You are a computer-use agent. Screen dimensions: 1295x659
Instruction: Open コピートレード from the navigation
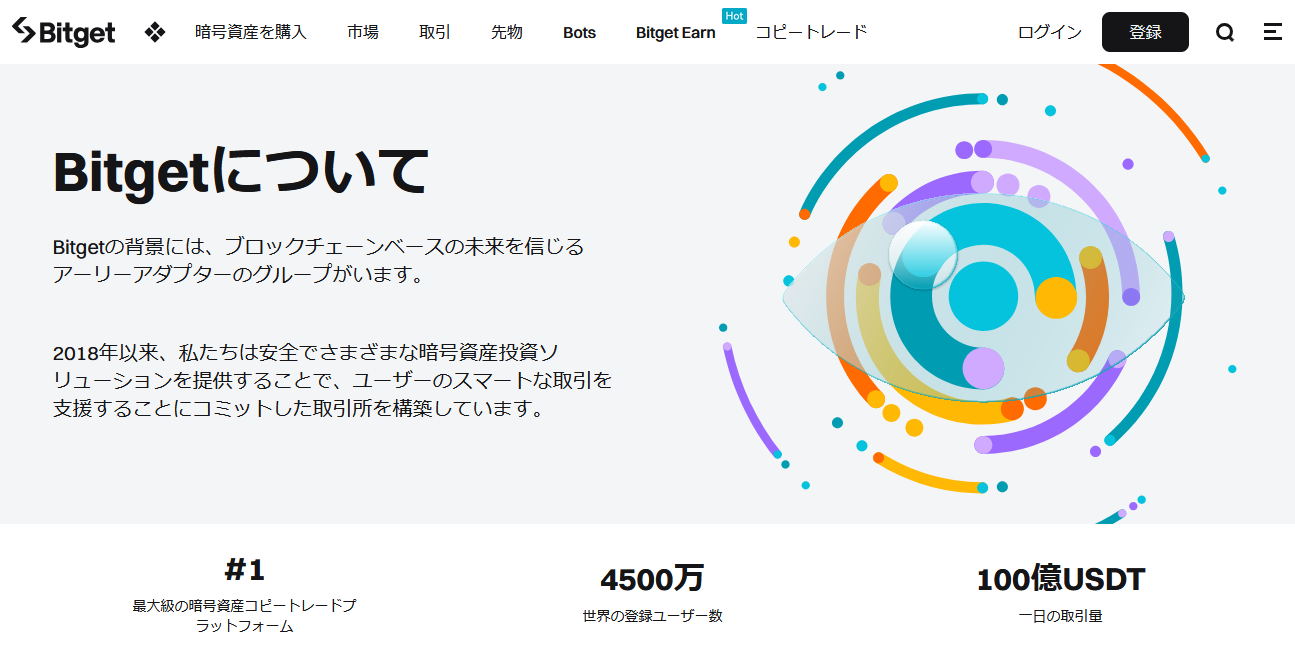point(810,32)
